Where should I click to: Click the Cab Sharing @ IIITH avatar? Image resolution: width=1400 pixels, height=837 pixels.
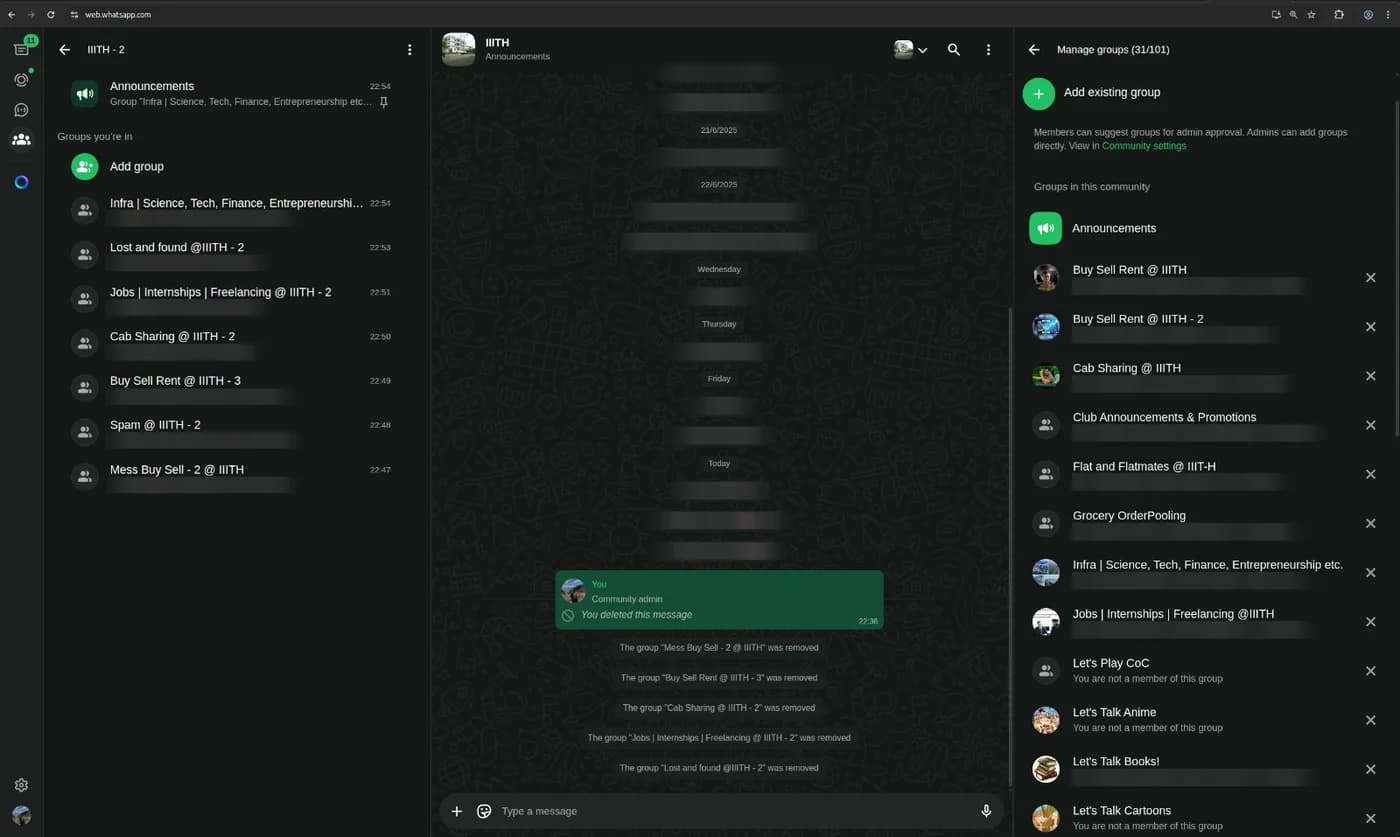coord(1046,376)
